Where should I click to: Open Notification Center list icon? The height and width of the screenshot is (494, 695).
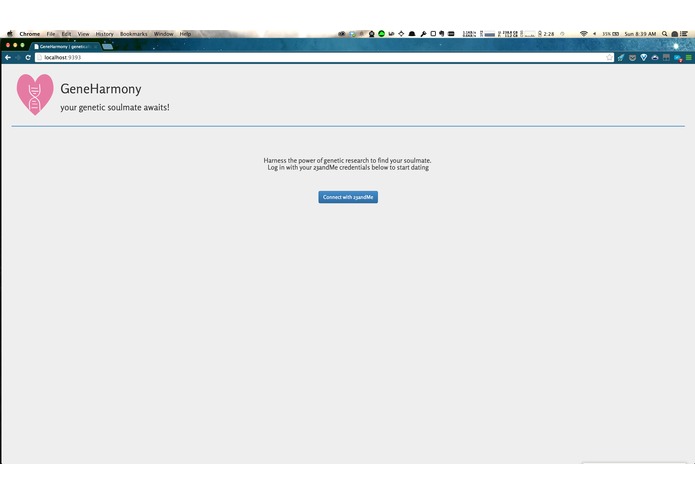coord(684,34)
